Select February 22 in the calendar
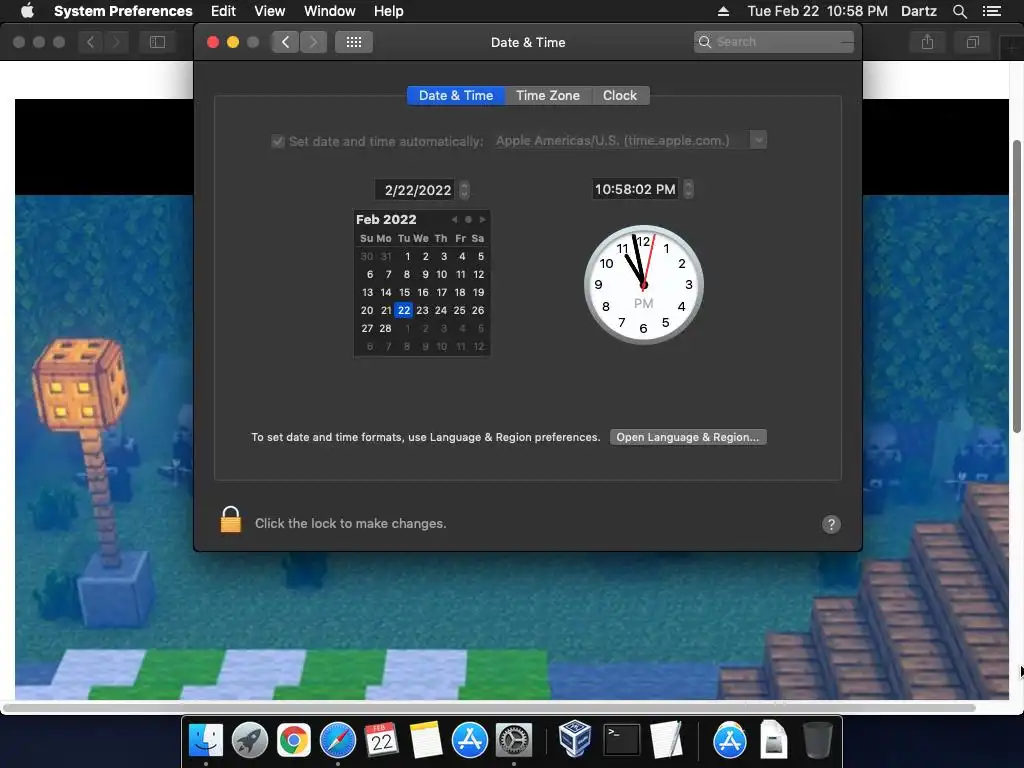The width and height of the screenshot is (1024, 768). point(404,310)
